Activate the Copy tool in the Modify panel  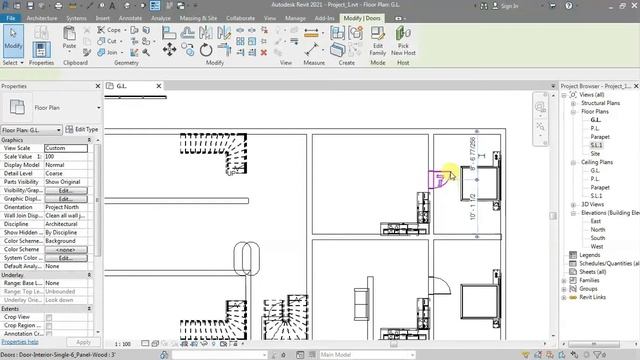point(188,50)
